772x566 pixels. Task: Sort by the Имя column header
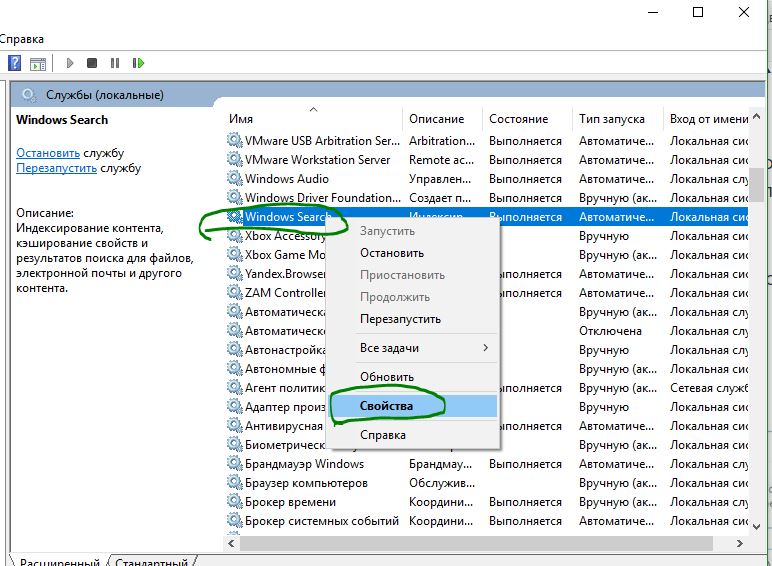pyautogui.click(x=313, y=119)
